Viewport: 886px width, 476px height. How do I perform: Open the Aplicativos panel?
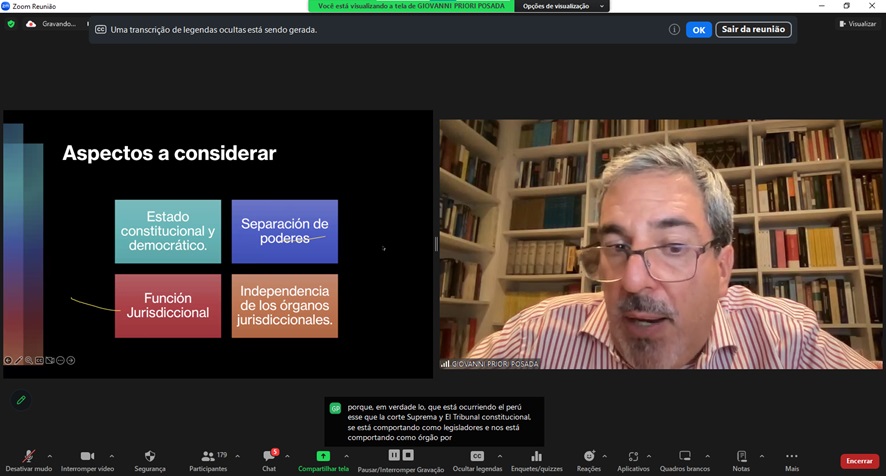pyautogui.click(x=633, y=460)
